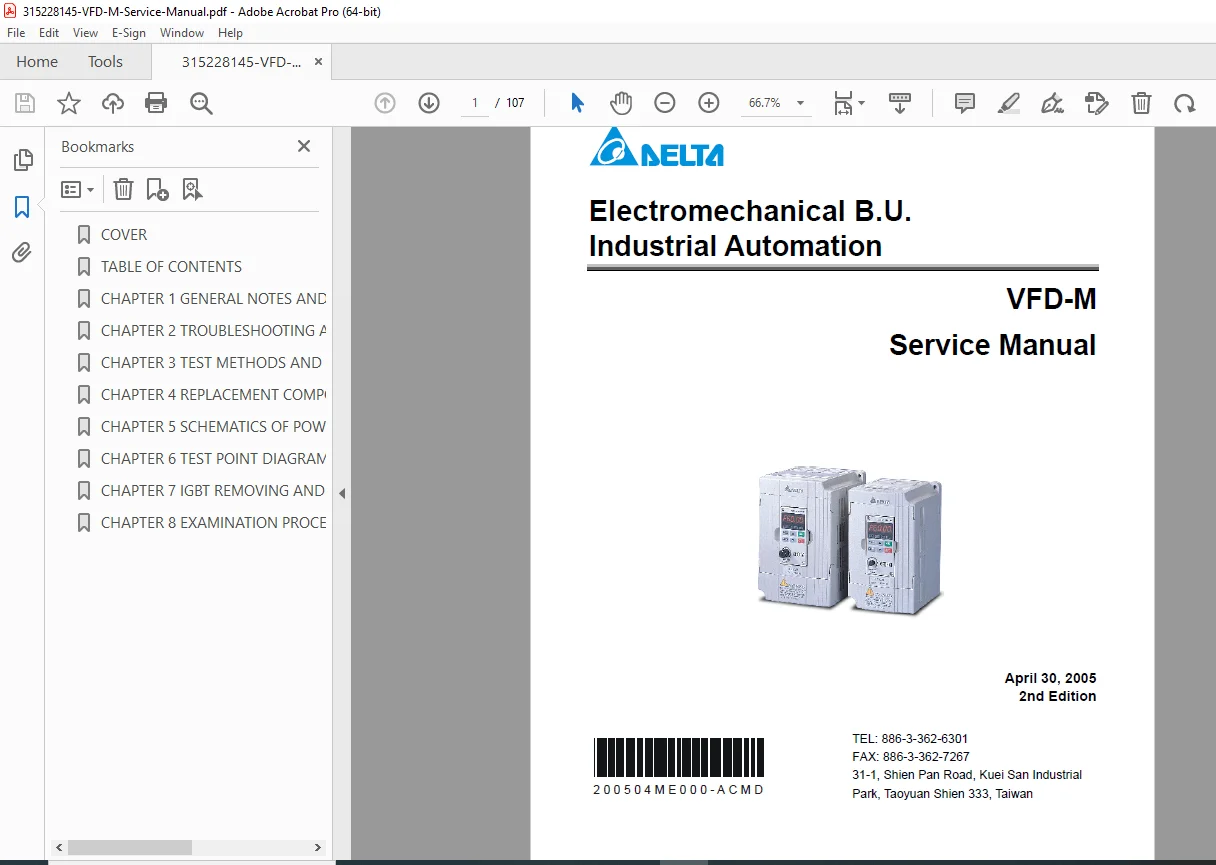Open CHAPTER 6 TEST POINT DIAGRAM bookmark
1216x865 pixels.
click(213, 458)
